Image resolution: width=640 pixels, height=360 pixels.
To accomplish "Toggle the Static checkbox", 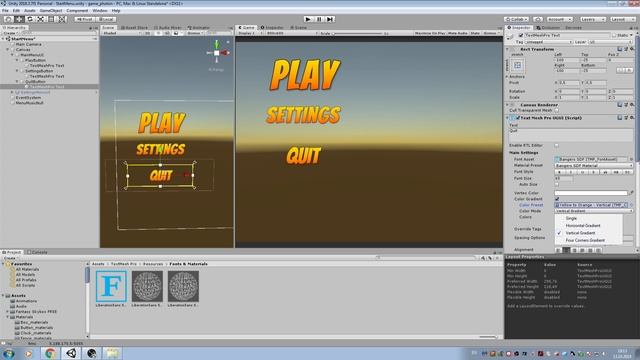I will tap(614, 36).
